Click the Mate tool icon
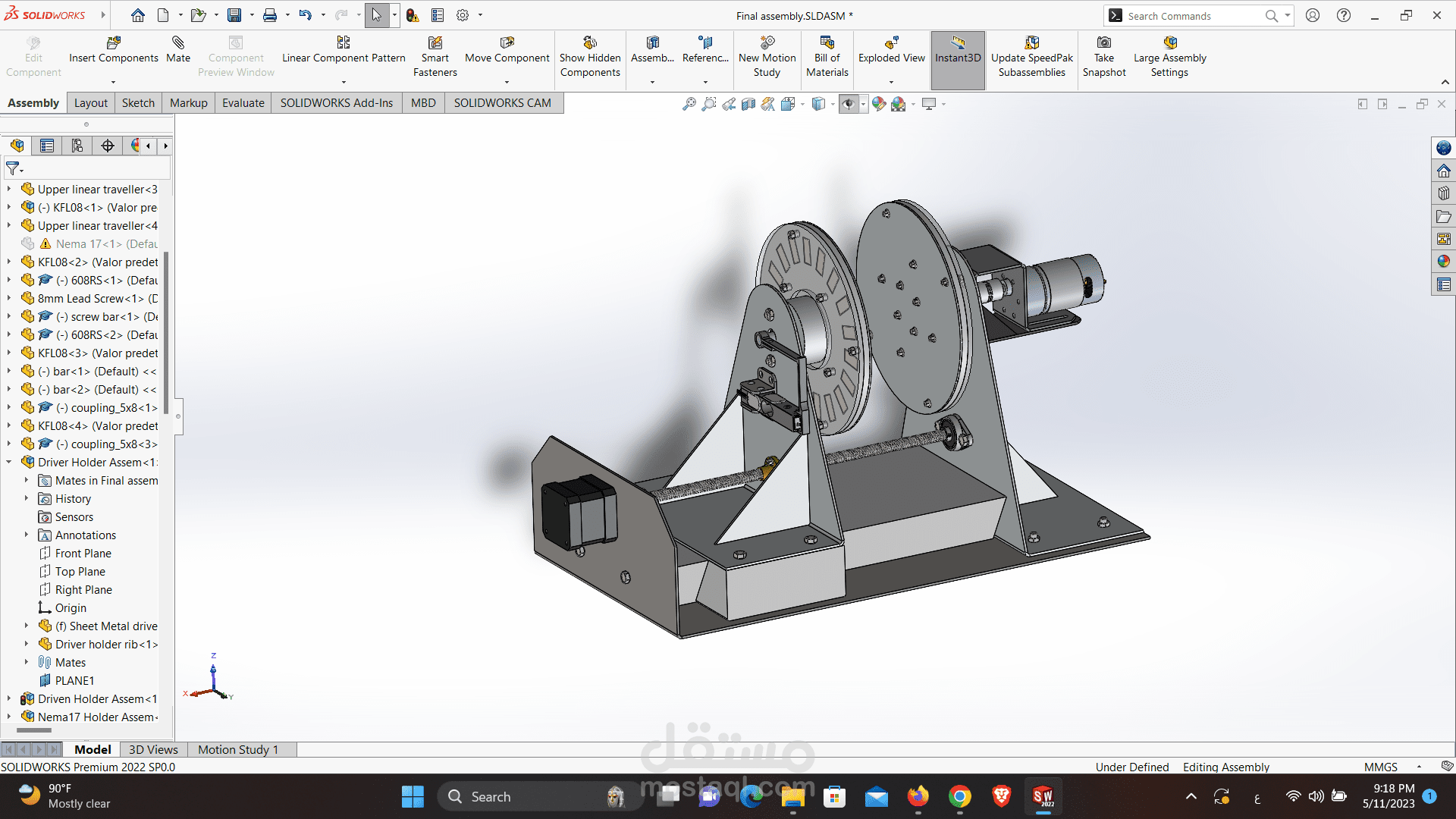The image size is (1456, 819). pyautogui.click(x=178, y=43)
